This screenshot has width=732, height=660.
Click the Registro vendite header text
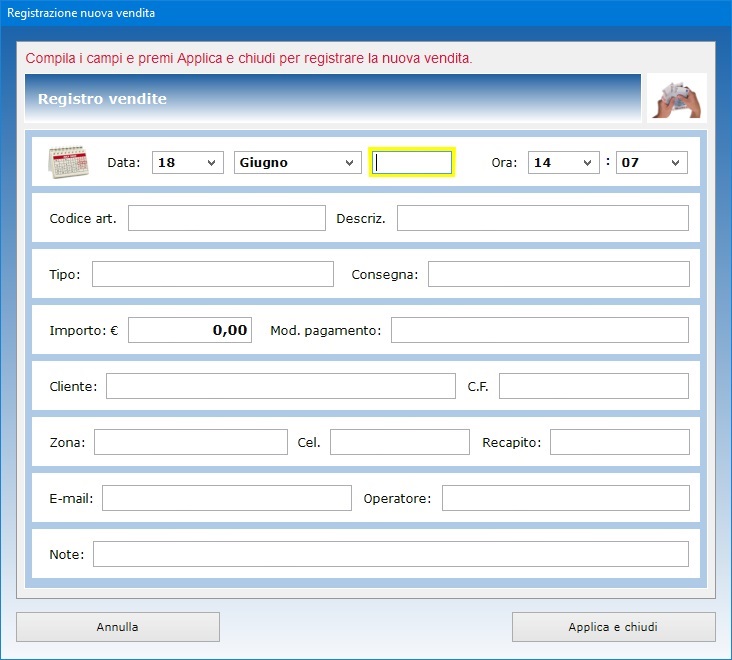(x=102, y=99)
